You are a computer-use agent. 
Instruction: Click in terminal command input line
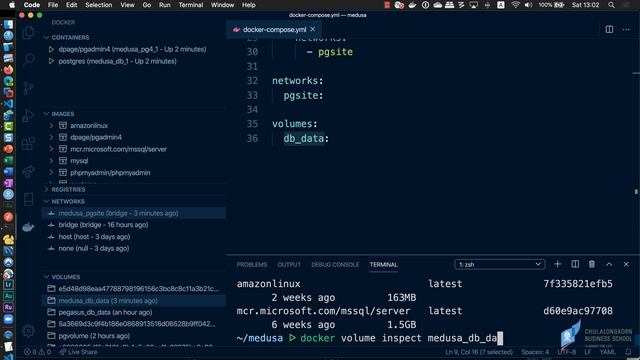point(370,338)
